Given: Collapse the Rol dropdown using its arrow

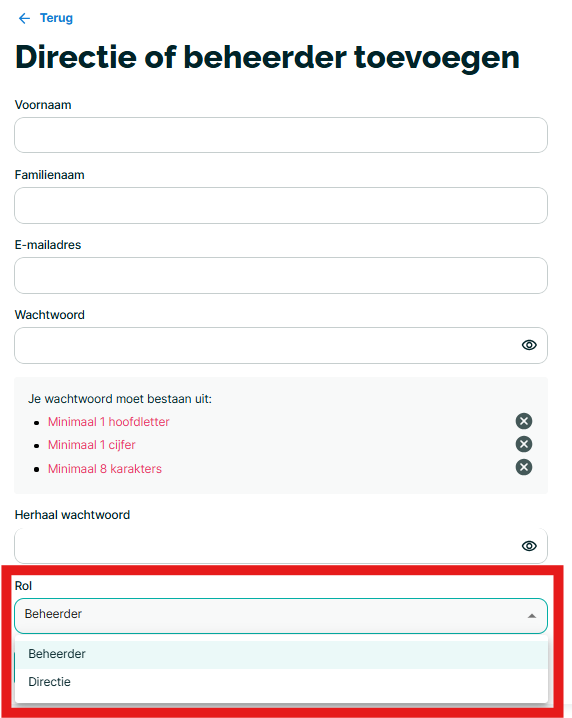Looking at the screenshot, I should click(x=531, y=616).
